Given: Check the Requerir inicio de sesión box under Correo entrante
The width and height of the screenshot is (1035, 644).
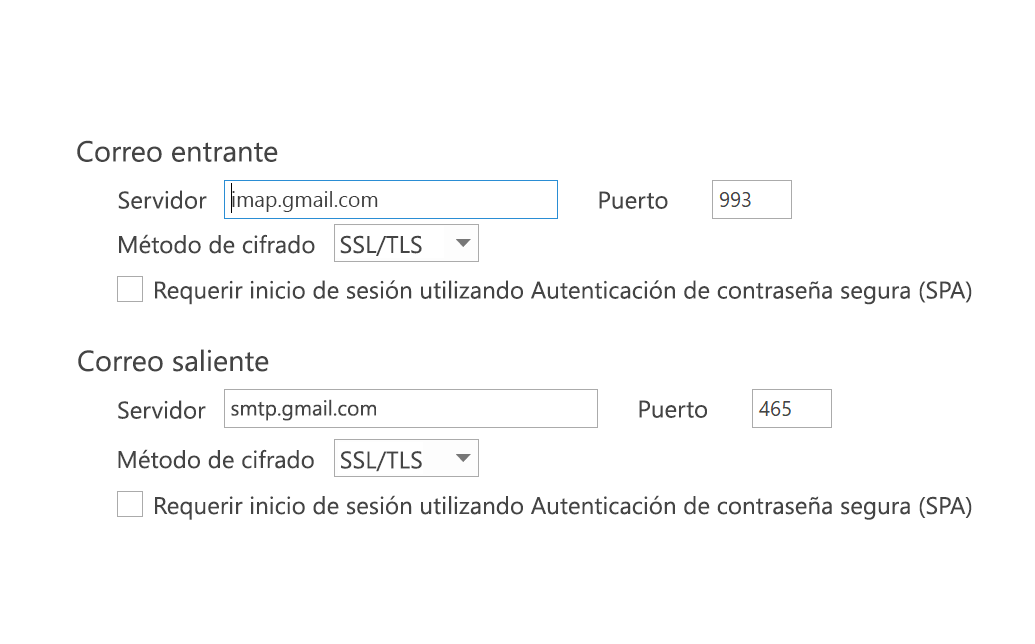Looking at the screenshot, I should 129,289.
